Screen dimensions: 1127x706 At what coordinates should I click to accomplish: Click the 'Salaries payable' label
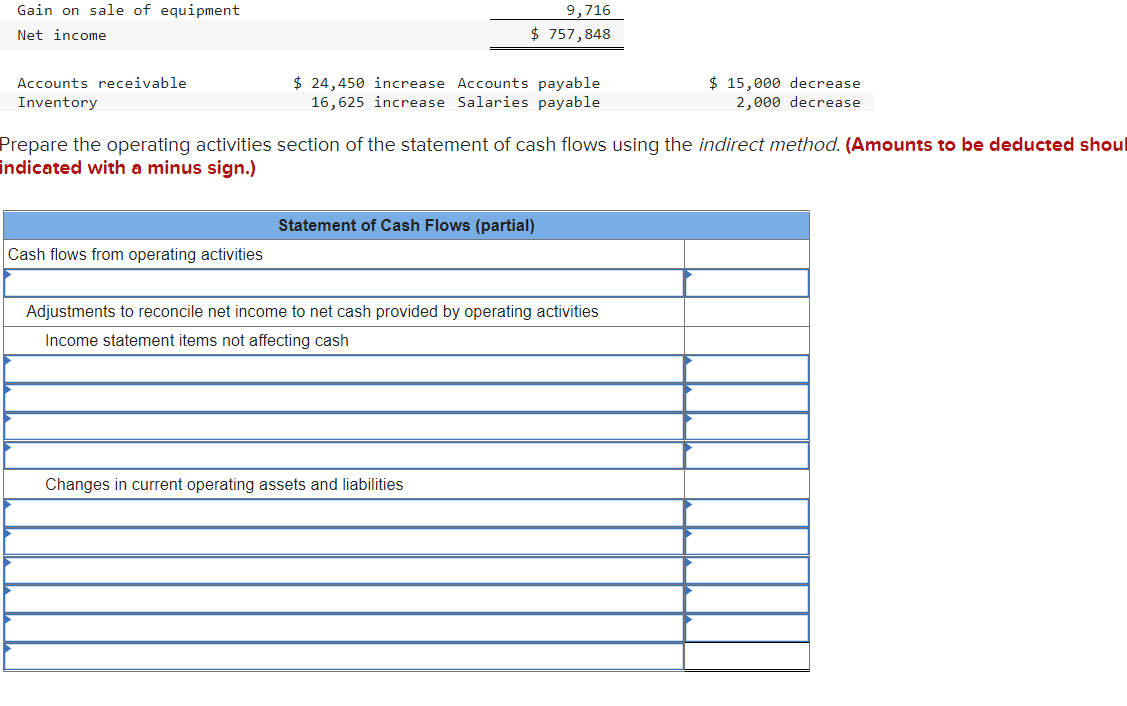coord(528,102)
